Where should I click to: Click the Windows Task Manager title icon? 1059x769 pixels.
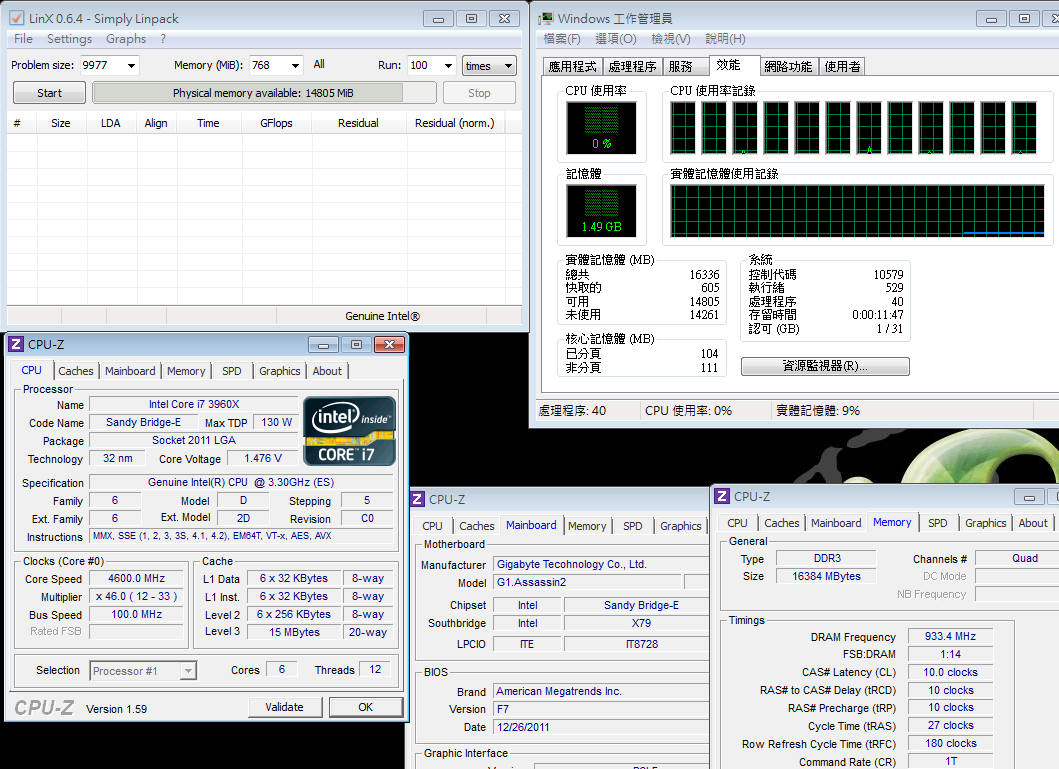546,18
